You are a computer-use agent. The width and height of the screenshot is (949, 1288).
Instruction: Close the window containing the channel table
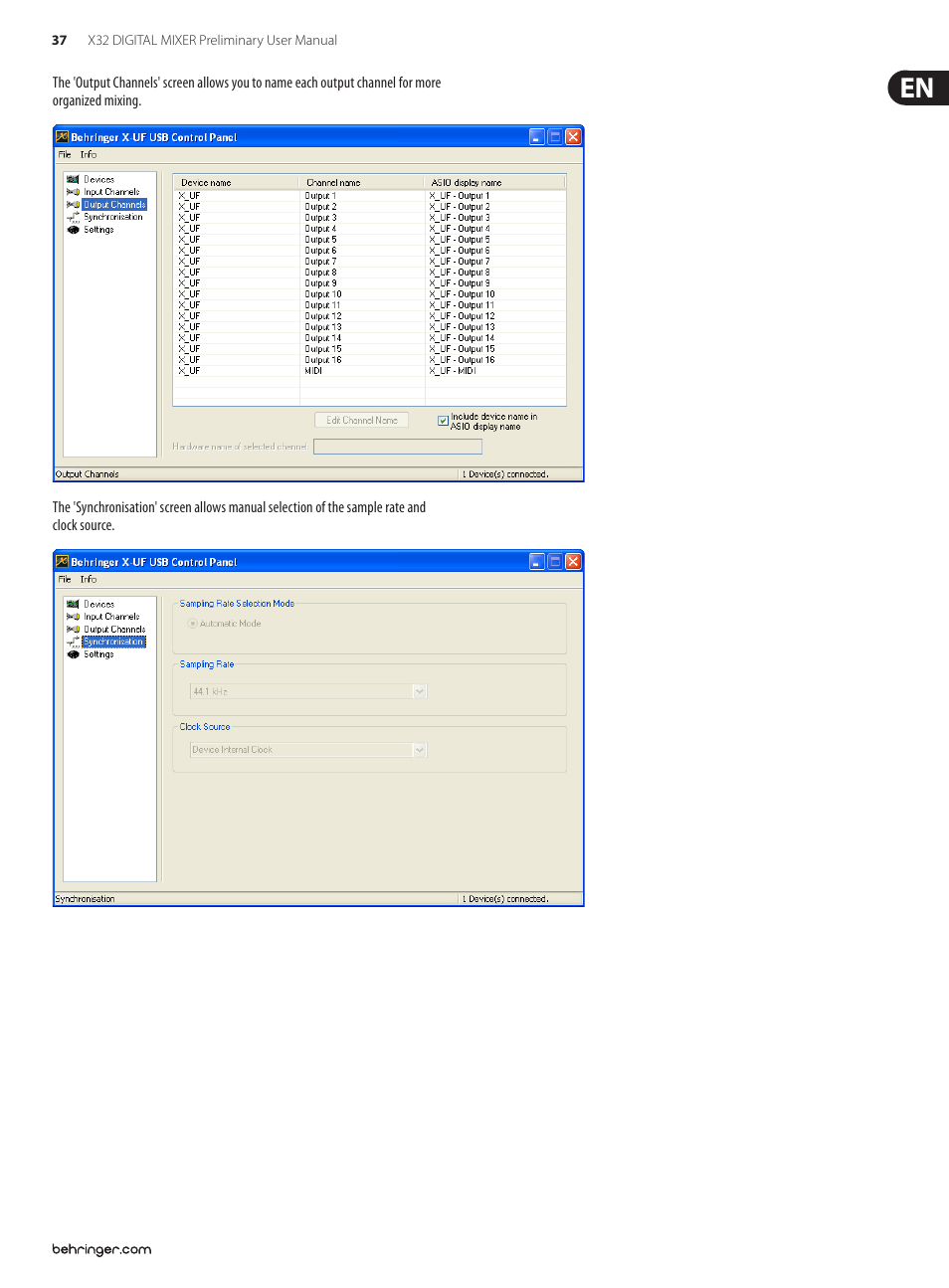coord(573,137)
